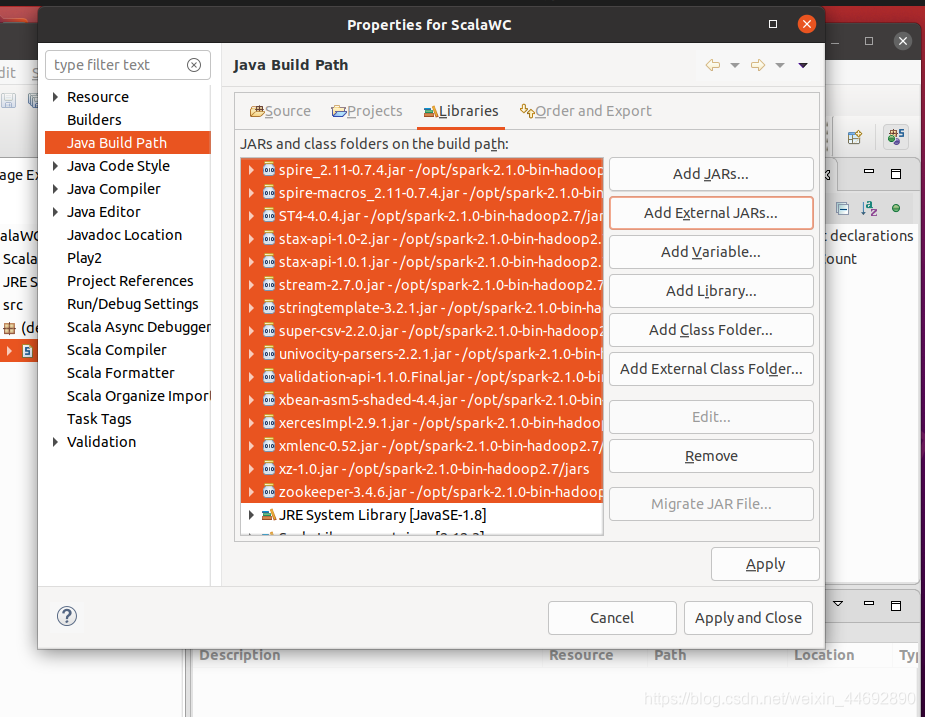Select the Libraries tab

(x=461, y=111)
